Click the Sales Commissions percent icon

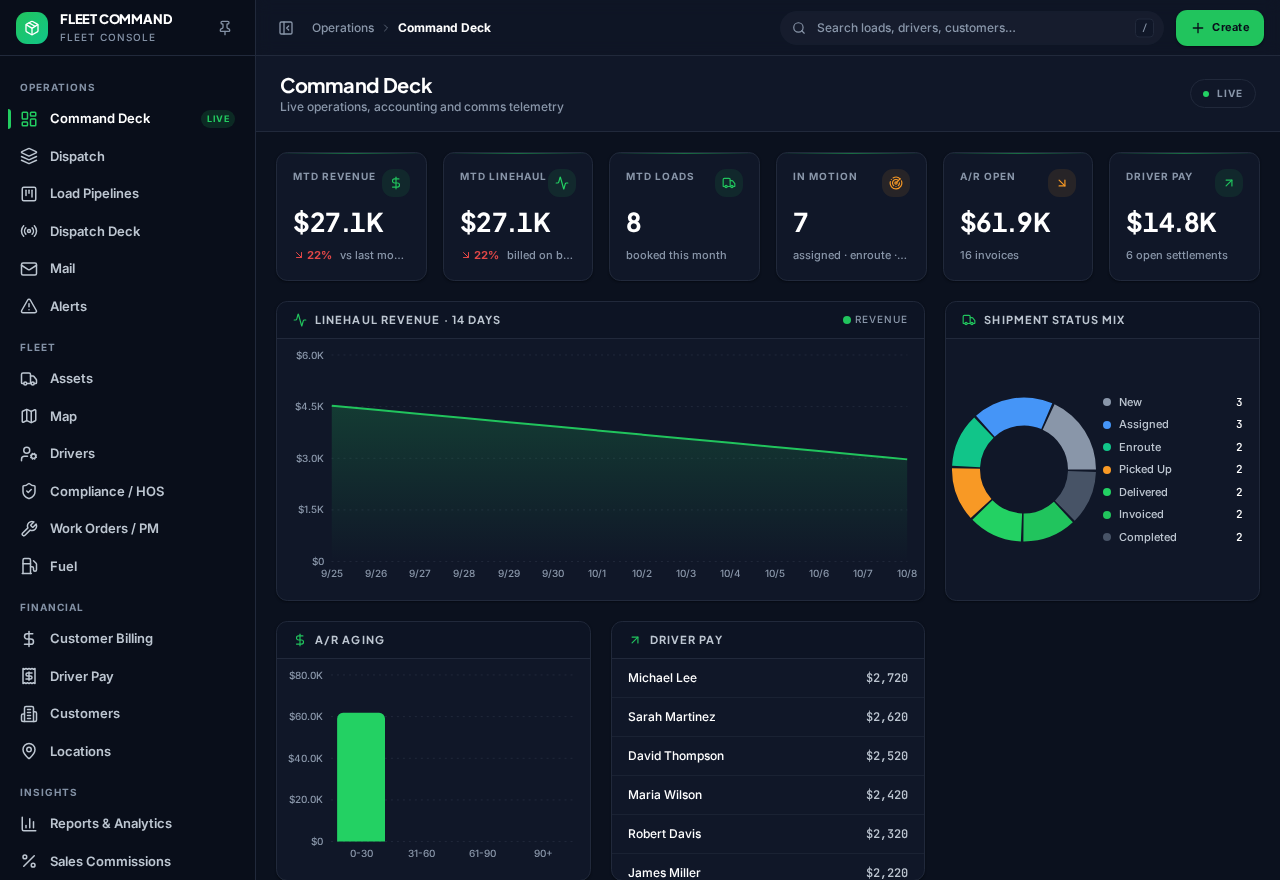click(29, 861)
